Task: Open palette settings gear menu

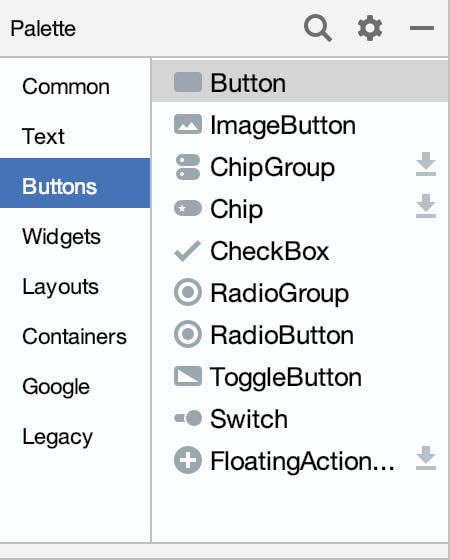Action: (370, 28)
